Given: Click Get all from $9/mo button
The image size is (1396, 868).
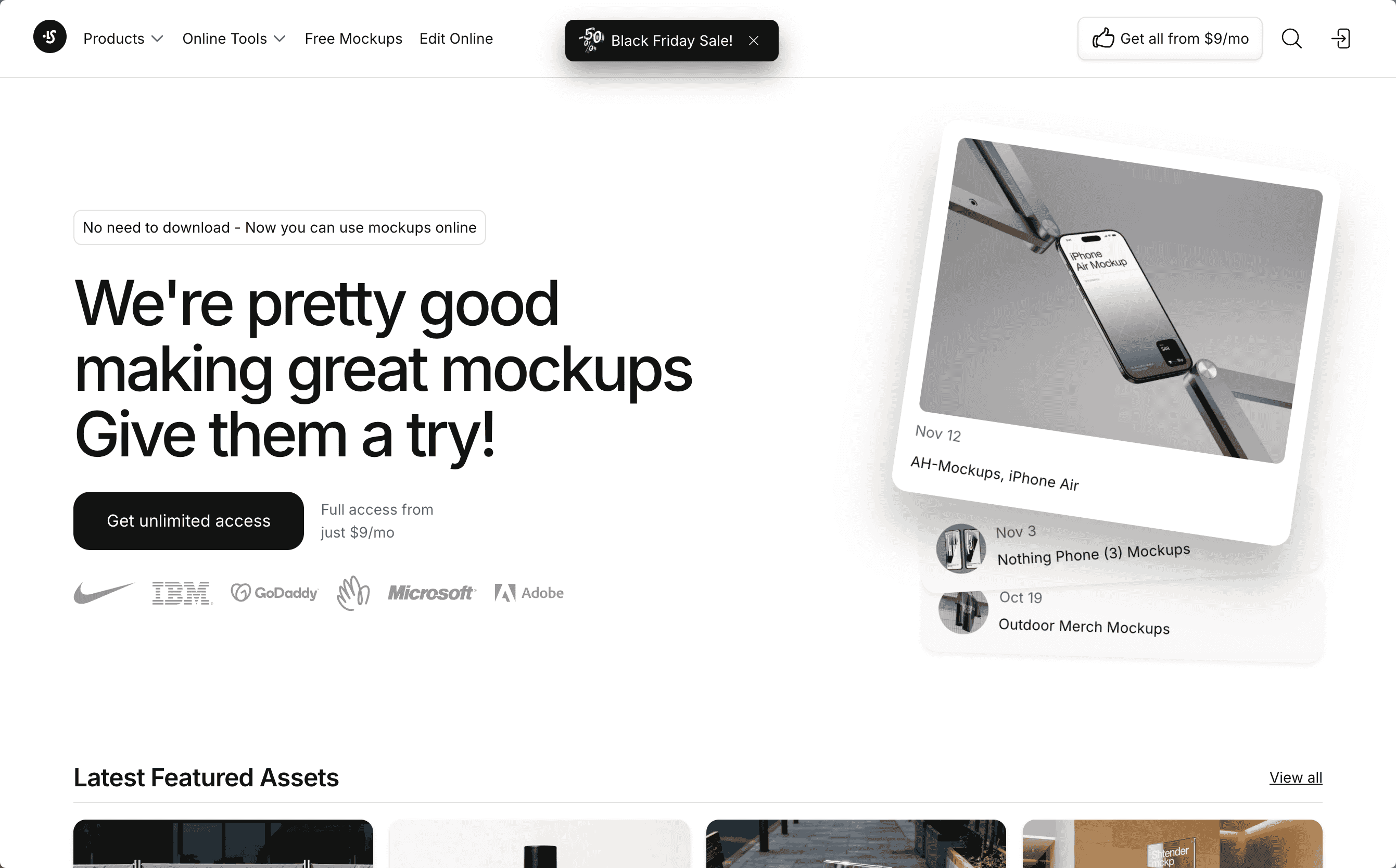Looking at the screenshot, I should click(x=1170, y=39).
